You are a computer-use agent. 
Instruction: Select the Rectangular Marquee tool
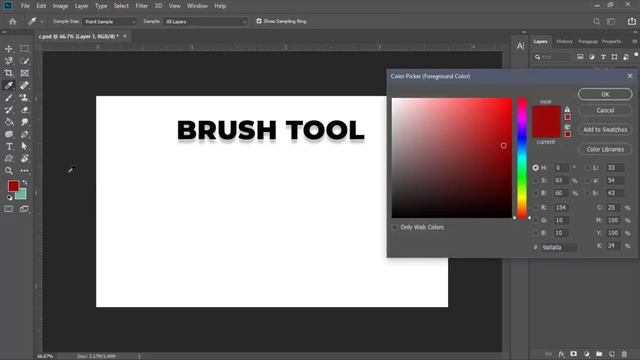click(x=24, y=49)
